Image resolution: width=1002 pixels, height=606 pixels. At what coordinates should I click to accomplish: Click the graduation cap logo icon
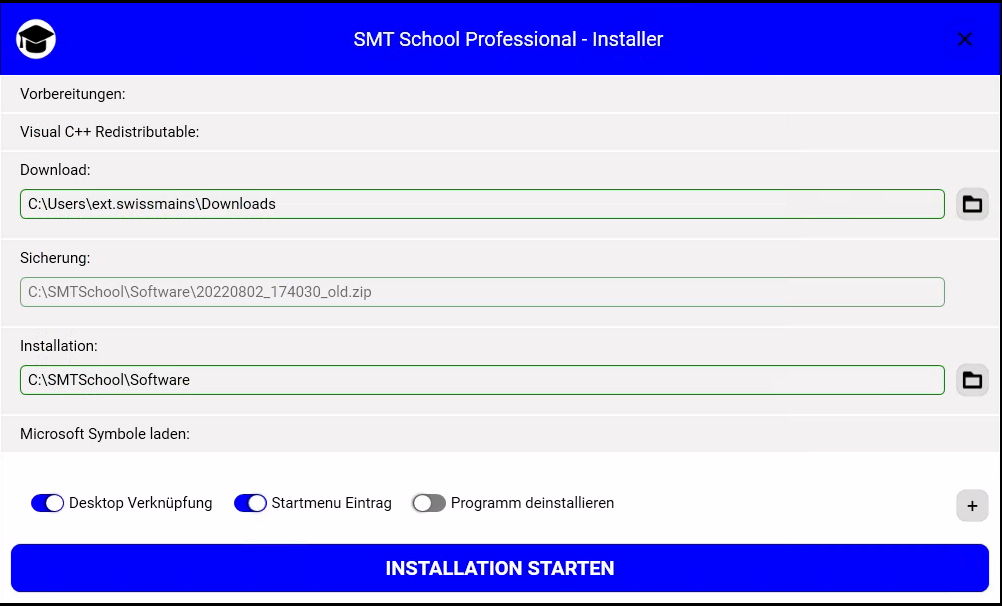36,40
